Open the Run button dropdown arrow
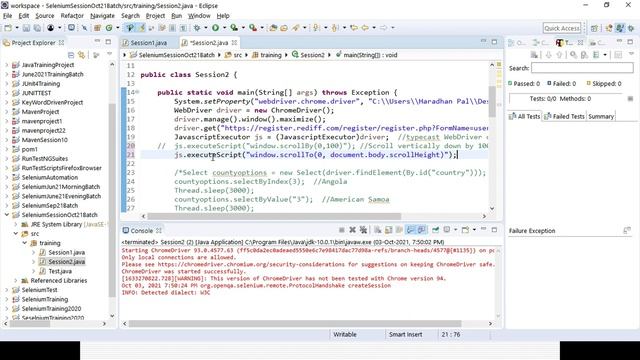Screen dimensions: 640x360 (x=224, y=28)
